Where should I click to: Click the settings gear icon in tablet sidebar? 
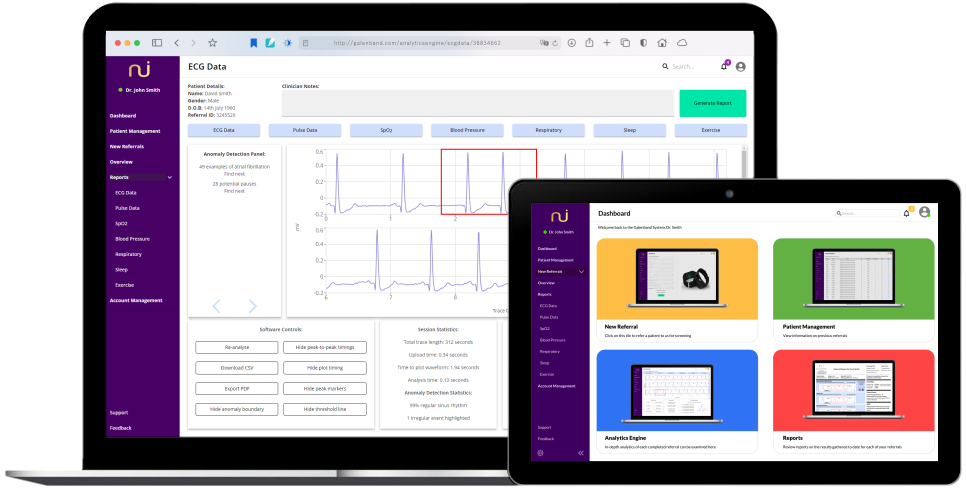pos(541,453)
